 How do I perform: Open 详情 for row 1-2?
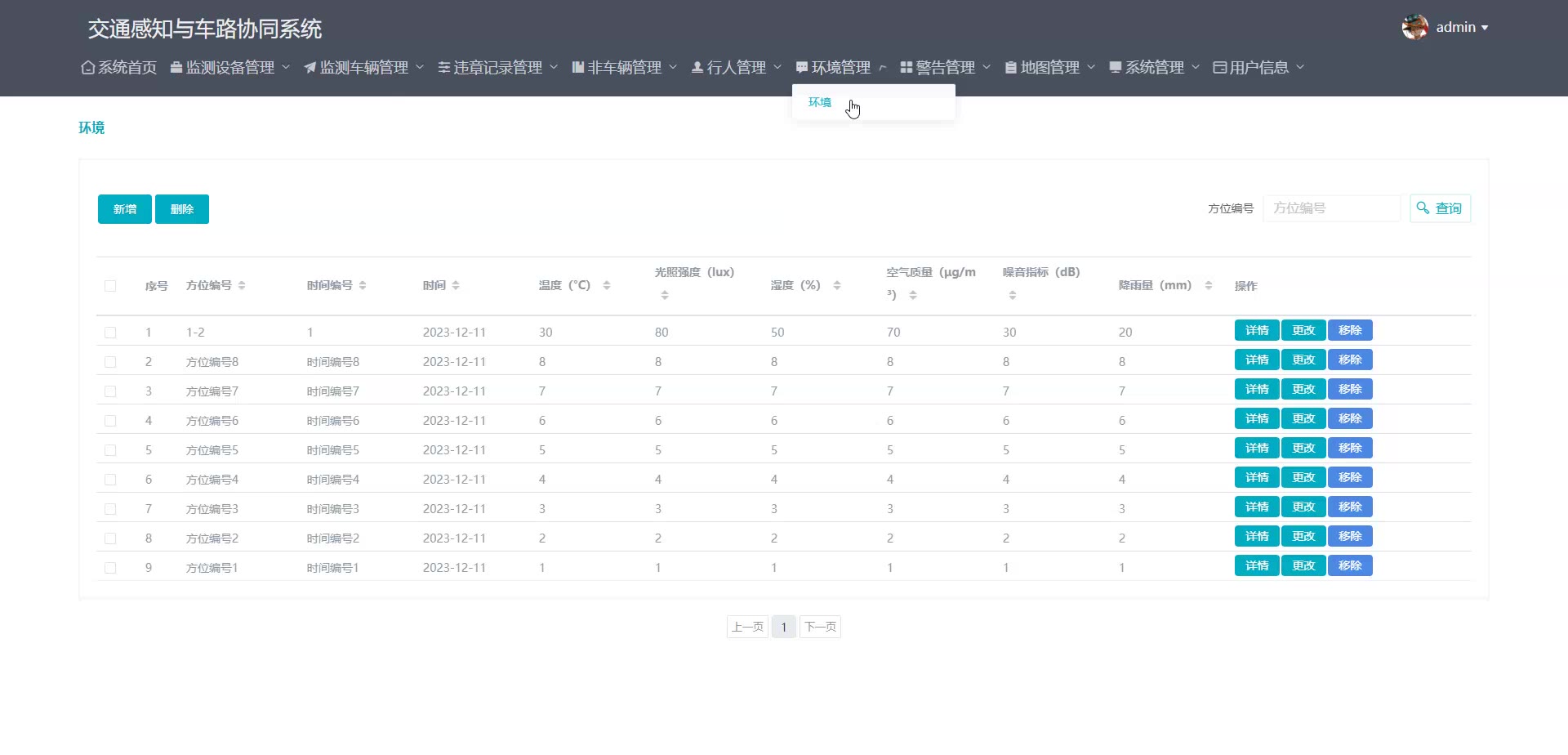pyautogui.click(x=1257, y=330)
